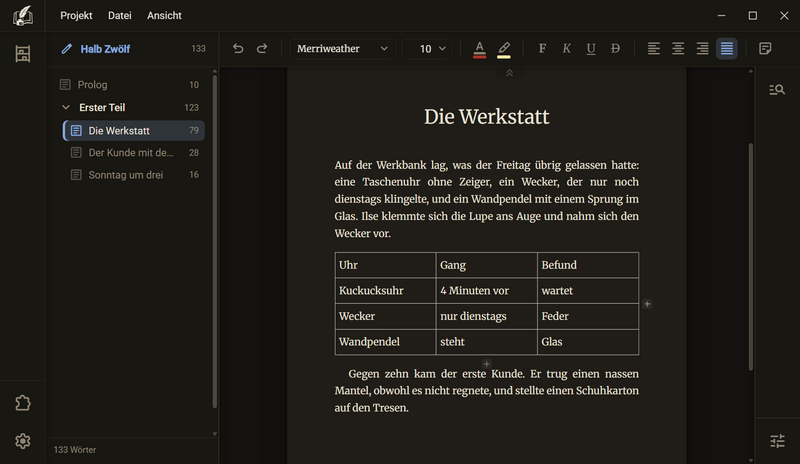Select the Die Werkstatt scene

[134, 131]
